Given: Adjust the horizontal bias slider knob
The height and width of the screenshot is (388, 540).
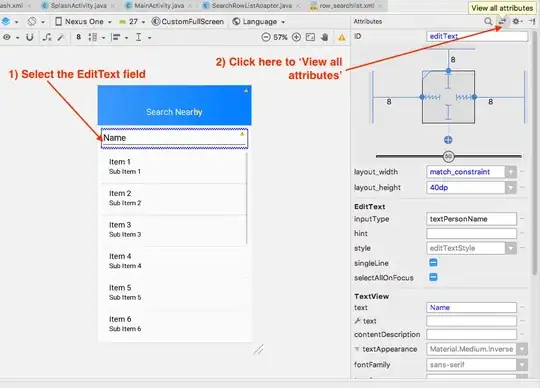Looking at the screenshot, I should point(448,157).
